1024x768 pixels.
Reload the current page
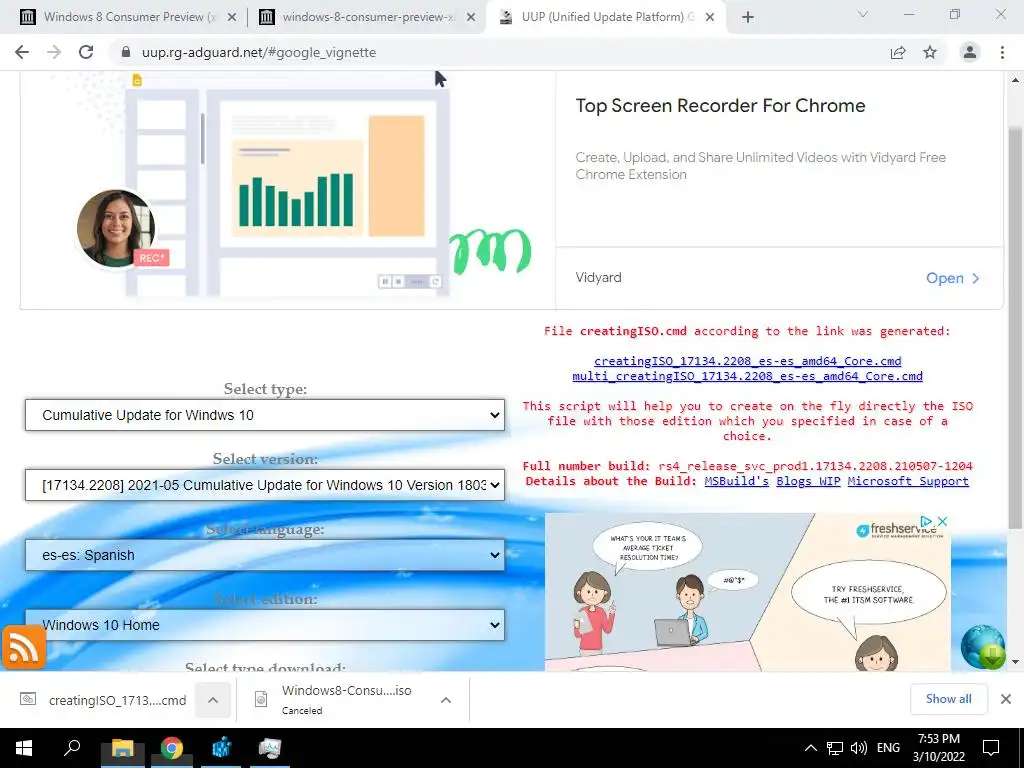(x=86, y=52)
